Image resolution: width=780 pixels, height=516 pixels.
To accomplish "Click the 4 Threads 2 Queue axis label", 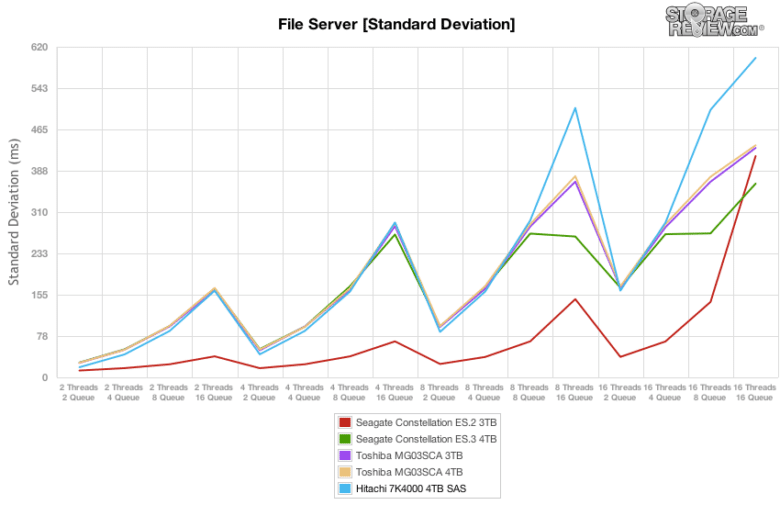I will (259, 392).
